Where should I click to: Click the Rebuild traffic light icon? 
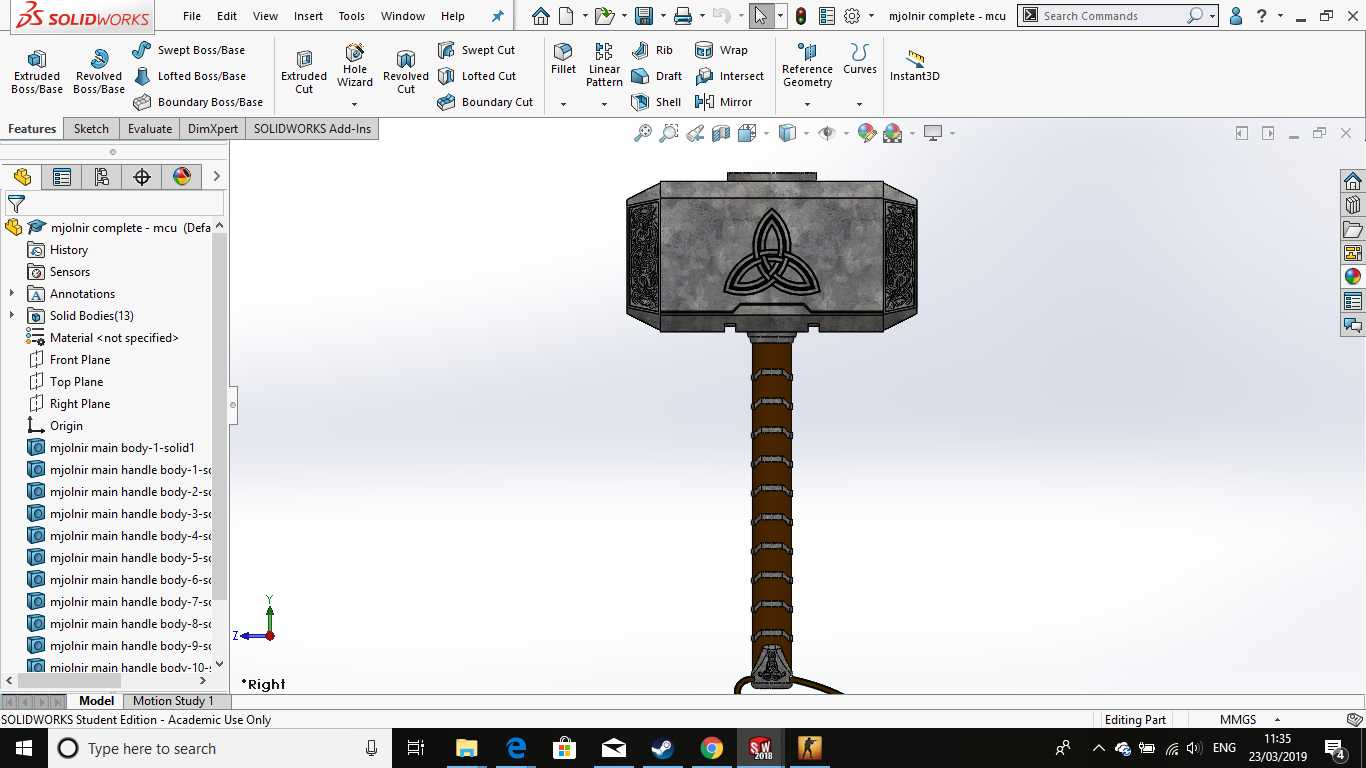pos(801,16)
